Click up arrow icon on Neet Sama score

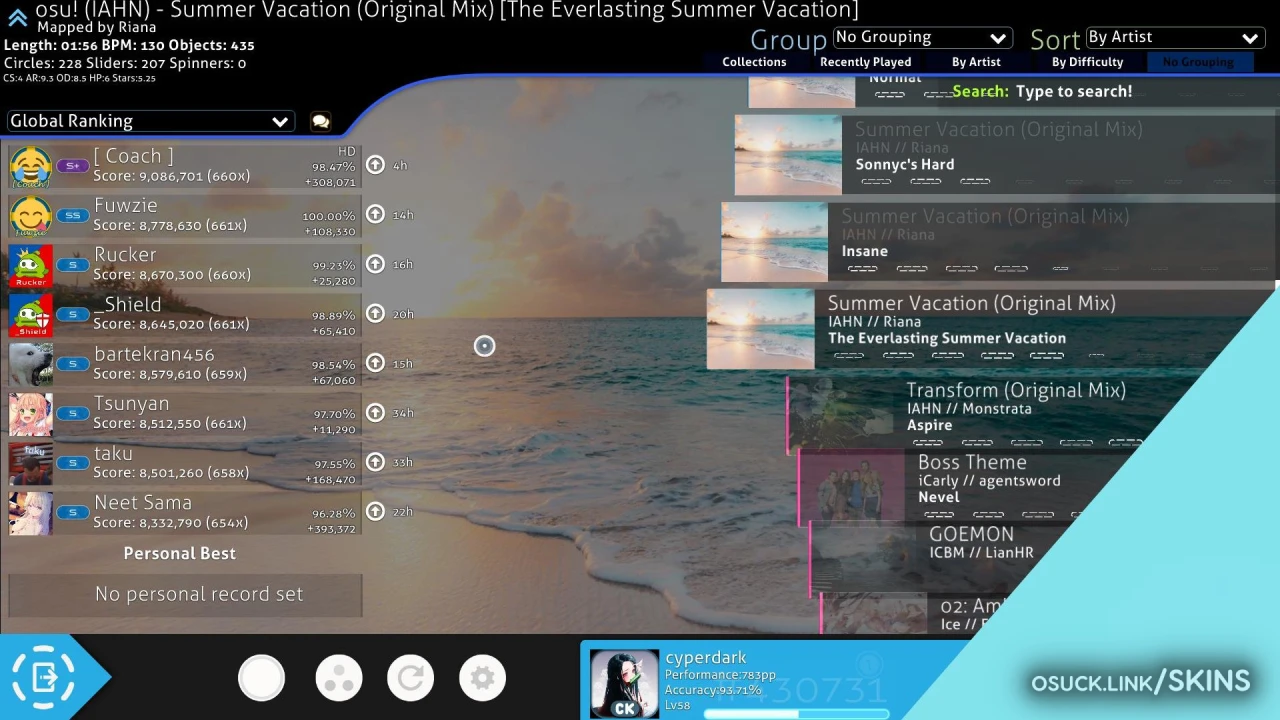pos(375,511)
